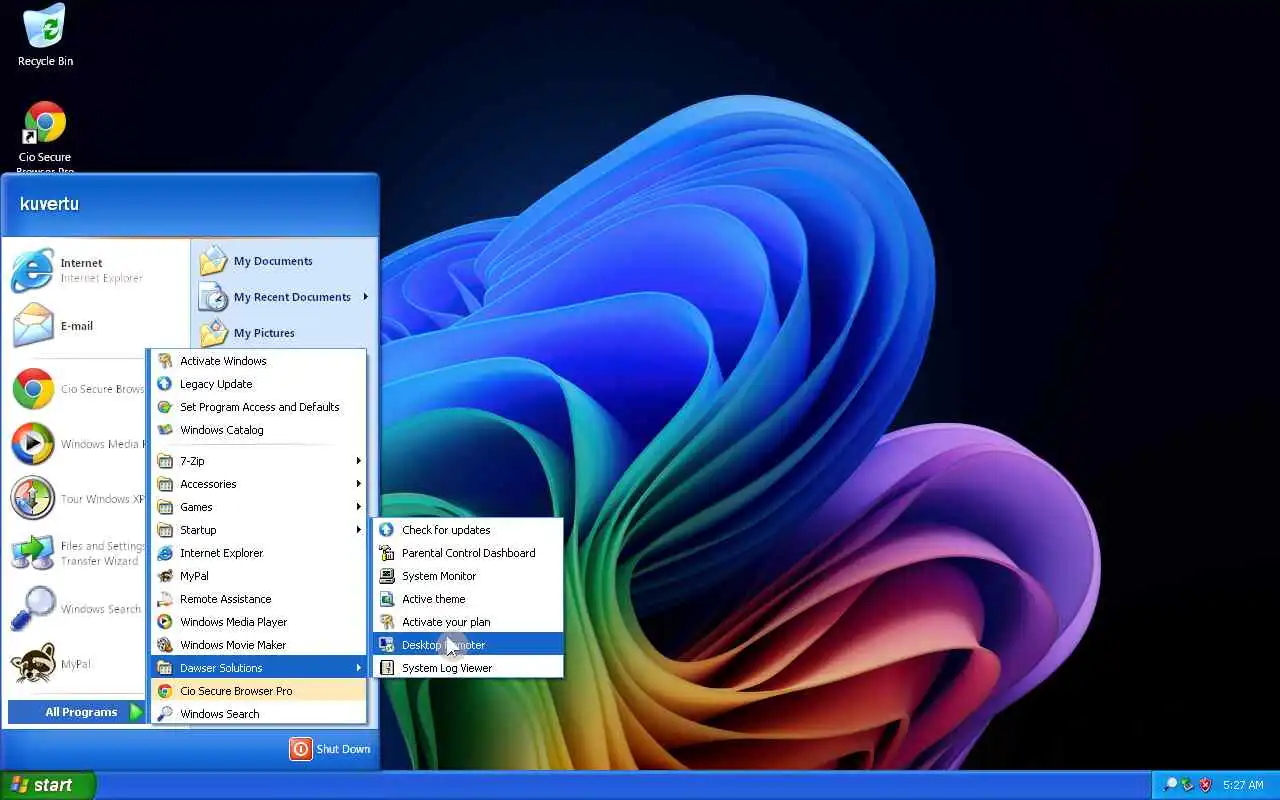Select Desktop Remoter in the submenu

click(x=468, y=645)
